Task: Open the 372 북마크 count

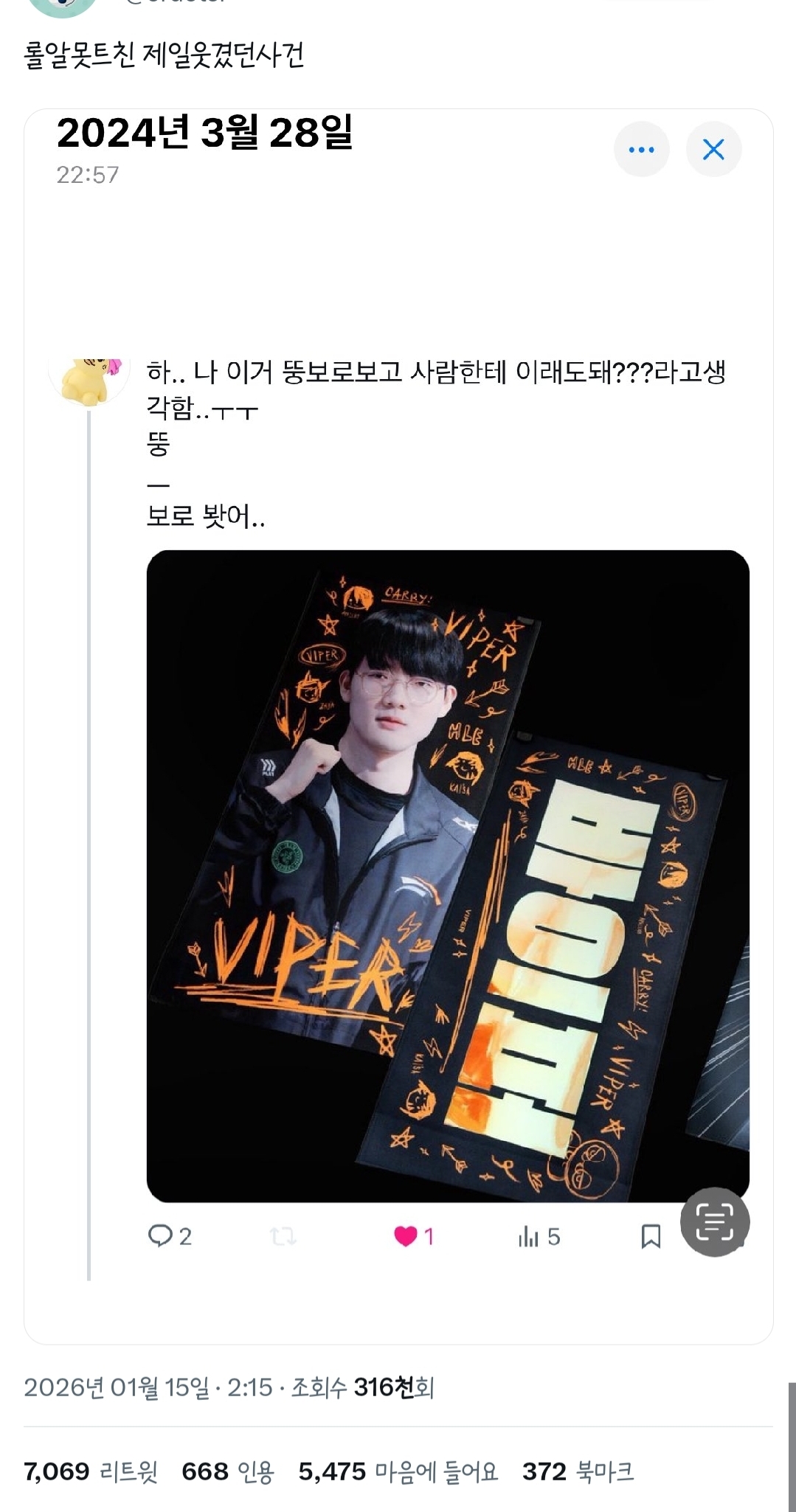Action: point(578,1471)
